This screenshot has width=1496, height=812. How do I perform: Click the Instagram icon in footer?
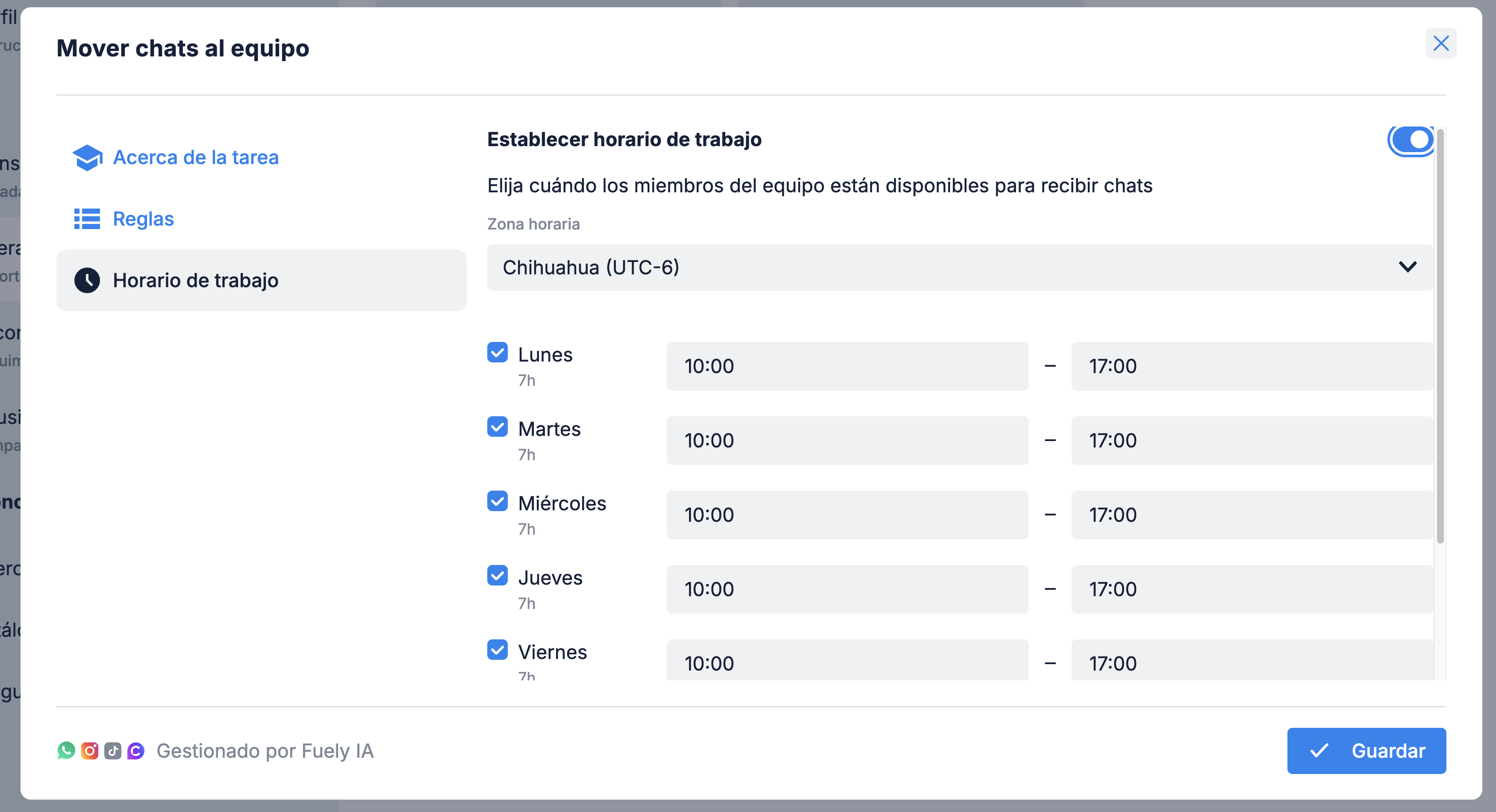[x=89, y=750]
